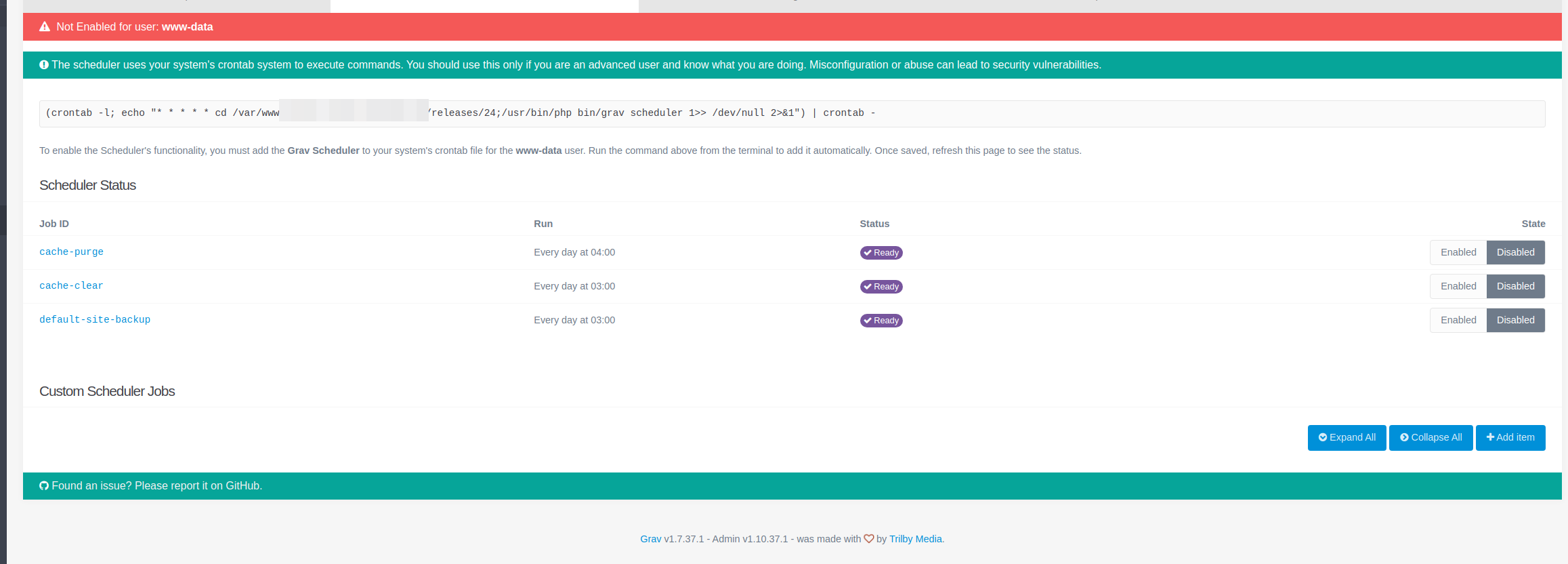Click 'Every day at 03:00' for default-site-backup
1568x564 pixels.
(x=574, y=320)
